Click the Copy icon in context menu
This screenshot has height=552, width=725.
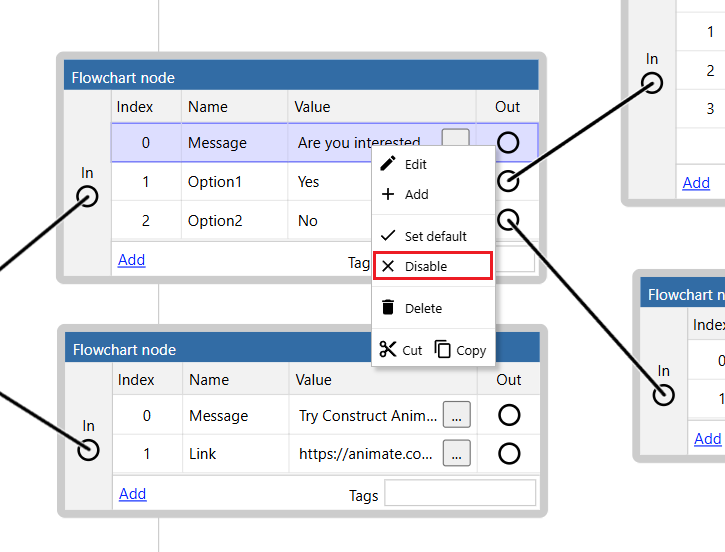443,350
